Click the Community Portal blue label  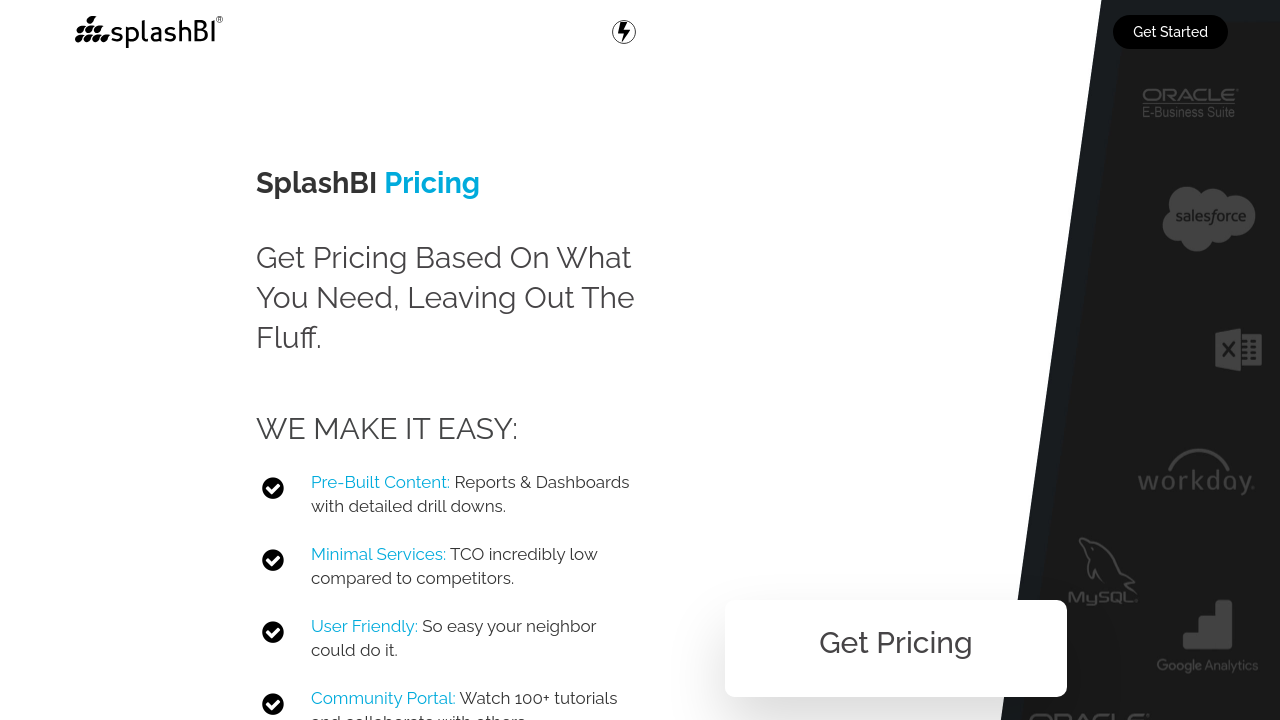click(383, 698)
